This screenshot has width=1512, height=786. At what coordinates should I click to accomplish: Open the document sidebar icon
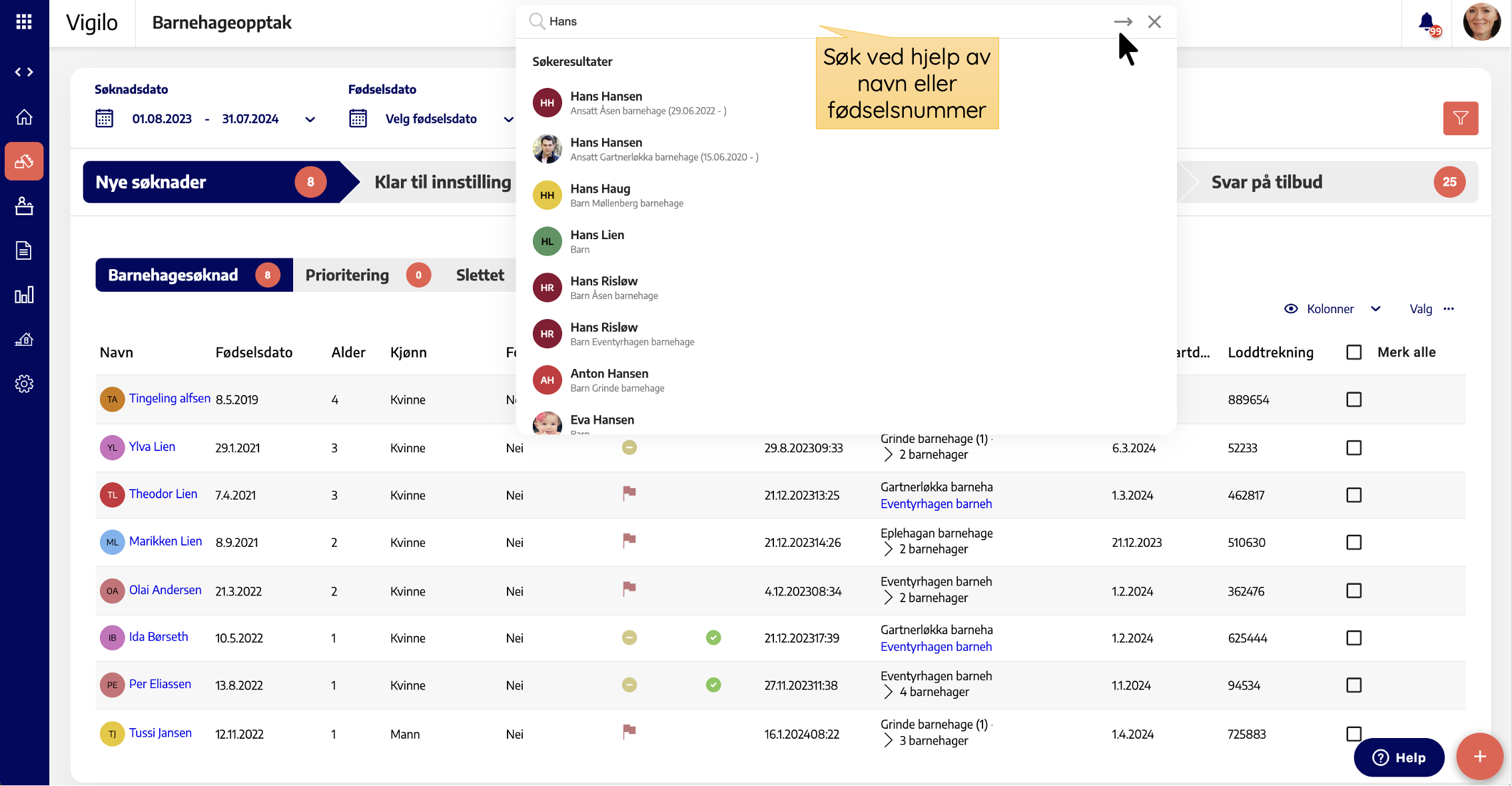tap(24, 250)
